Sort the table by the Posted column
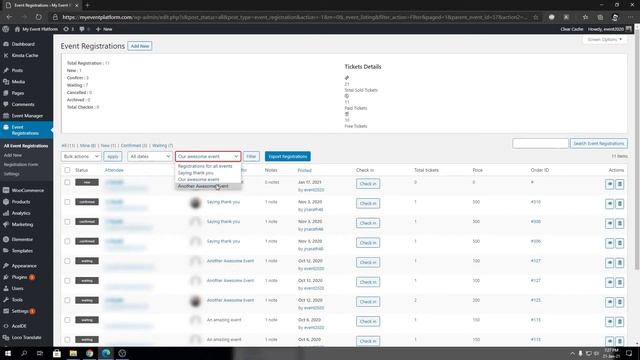 (x=304, y=170)
